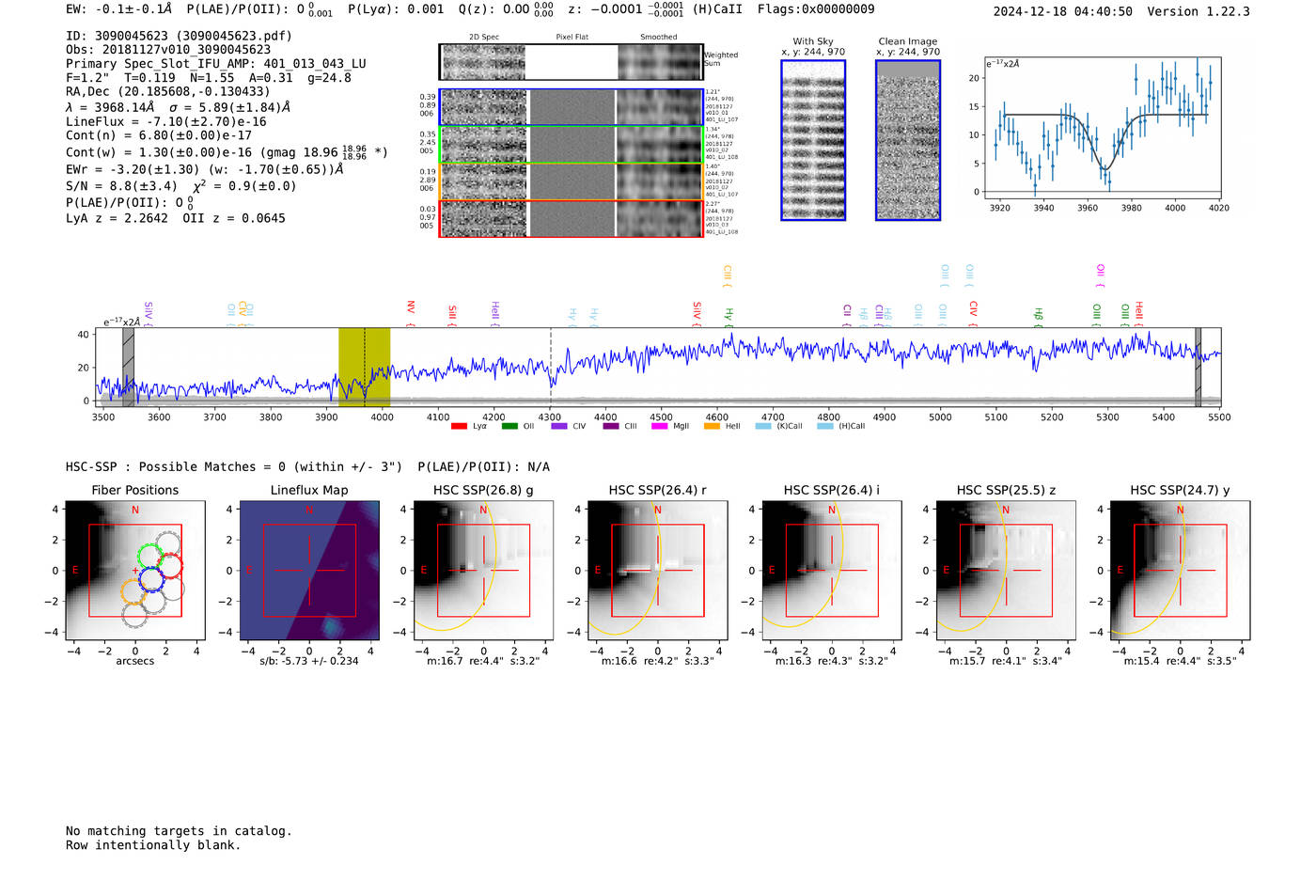Click the hatched gray band near 5460
1316x896 pixels.
(x=1198, y=367)
